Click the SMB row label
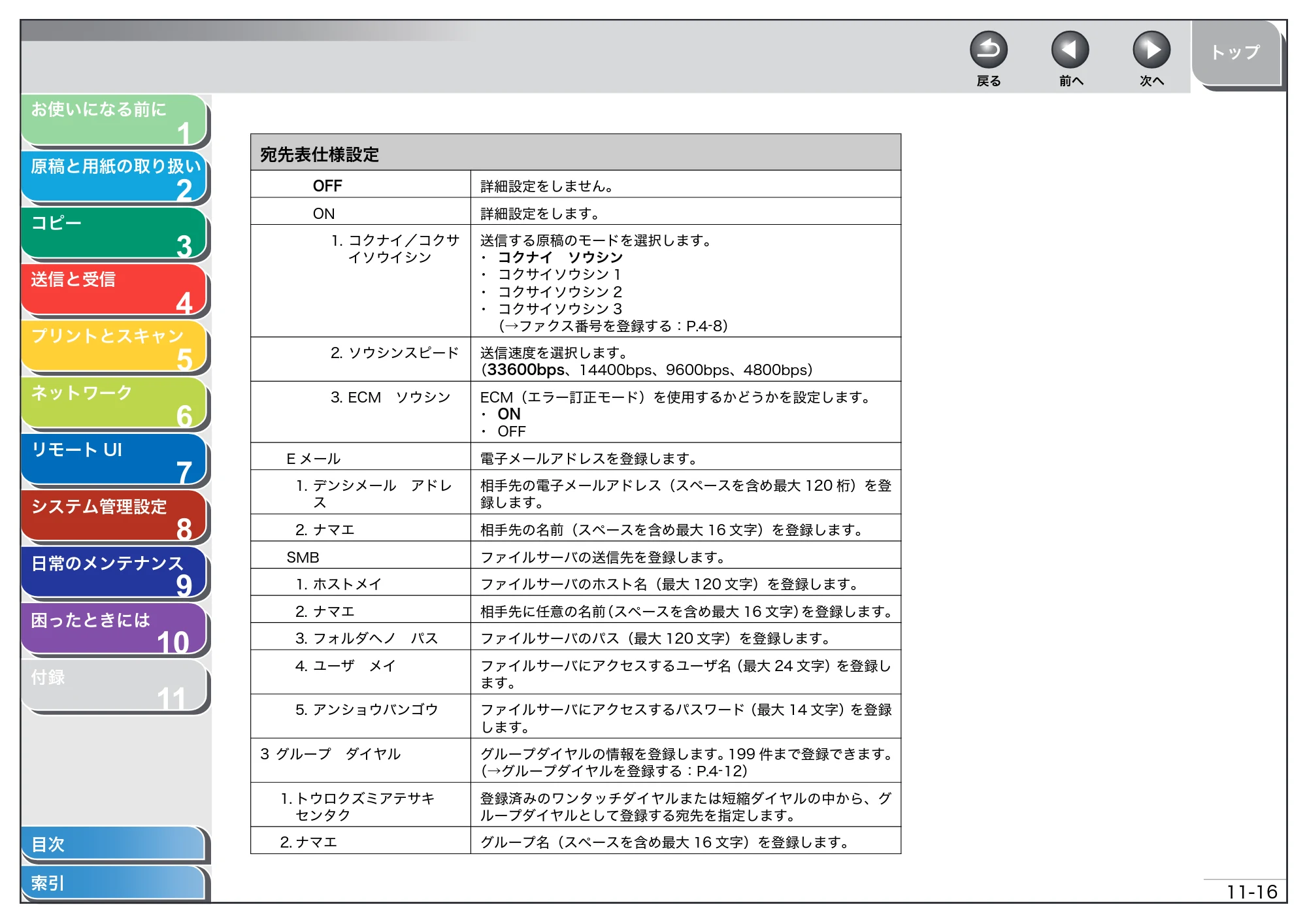This screenshot has height=924, width=1307. tap(303, 557)
